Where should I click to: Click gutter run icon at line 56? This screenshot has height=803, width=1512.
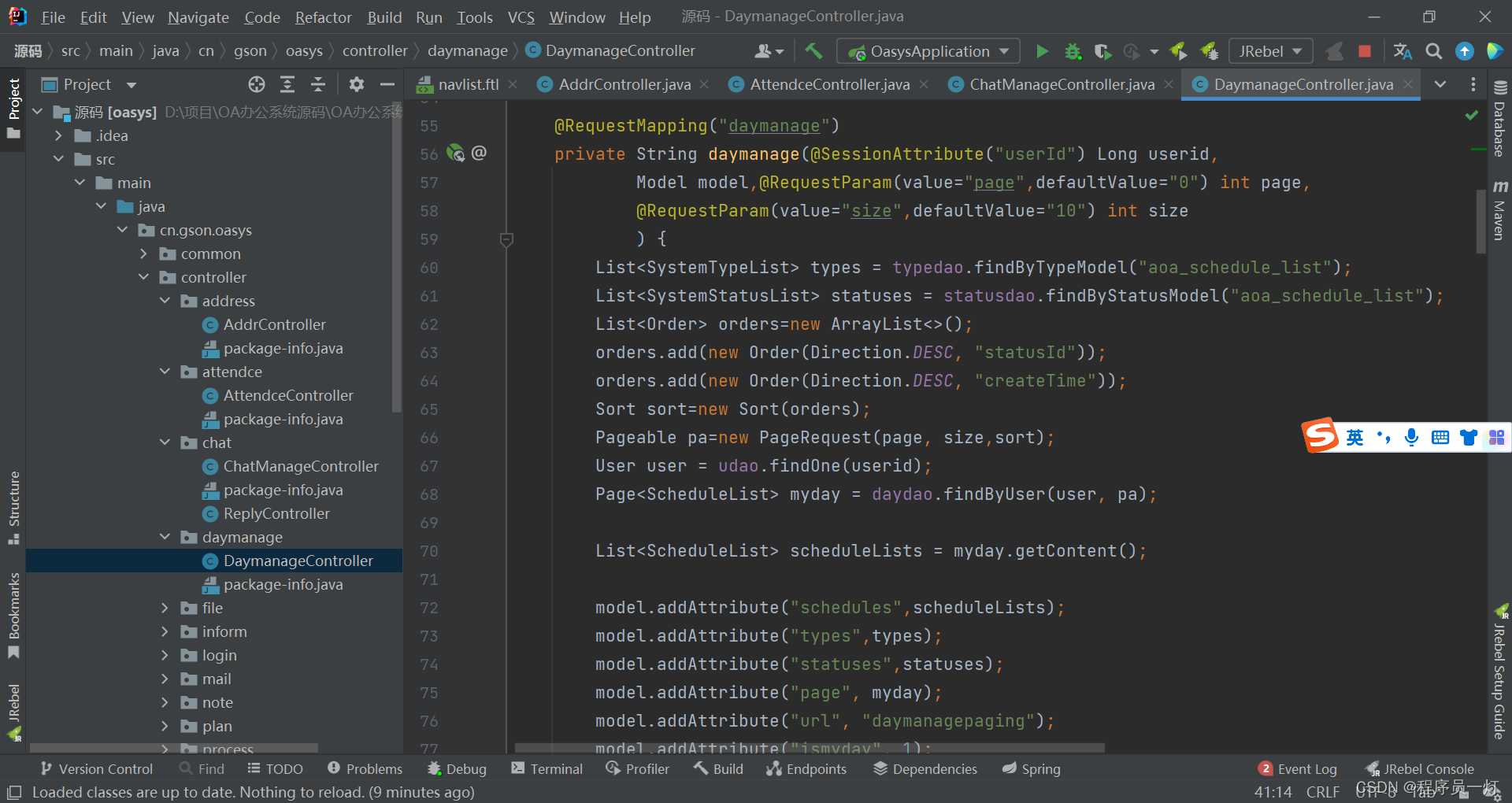click(455, 153)
